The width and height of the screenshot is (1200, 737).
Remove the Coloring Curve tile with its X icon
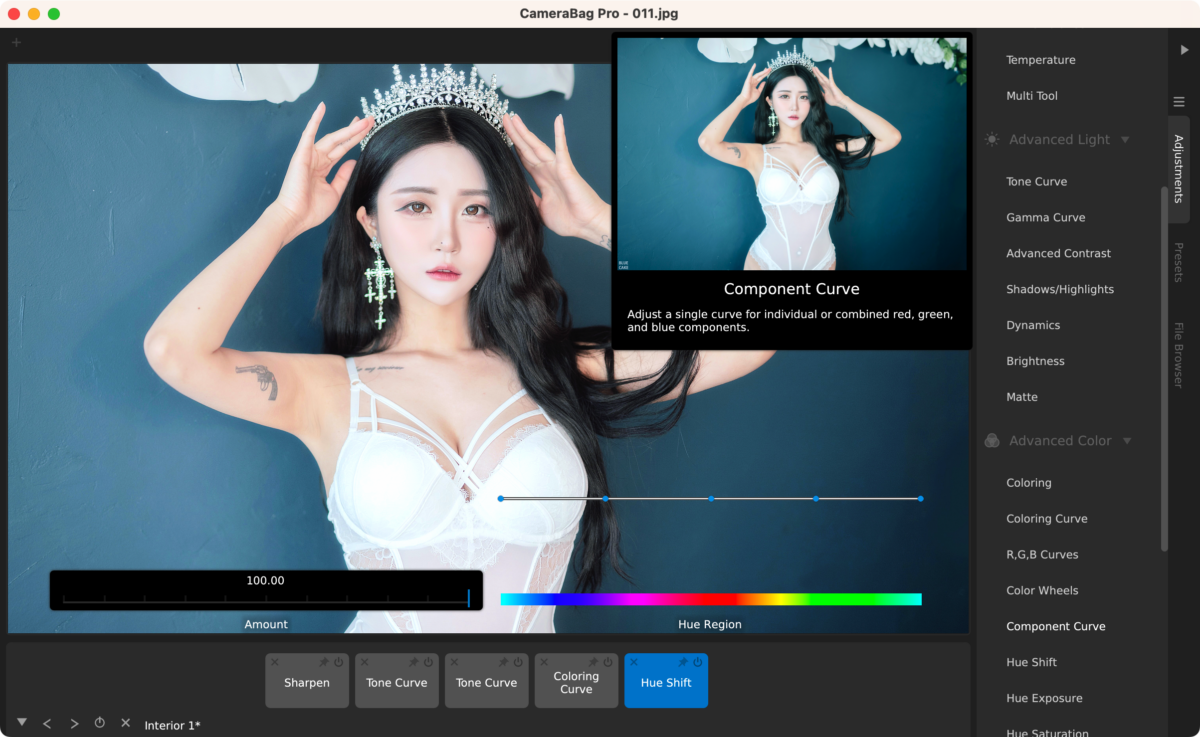point(544,662)
